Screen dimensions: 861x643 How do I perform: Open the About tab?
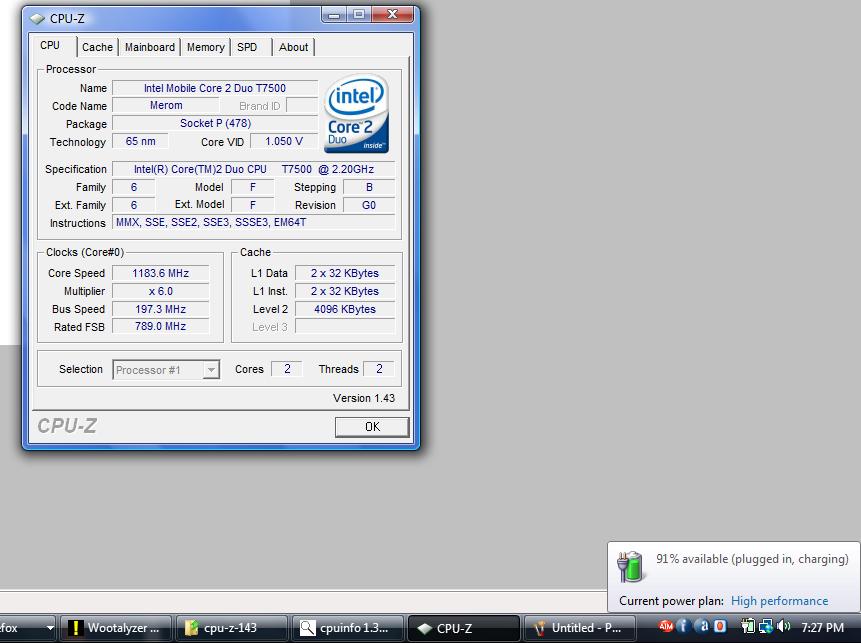tap(293, 47)
